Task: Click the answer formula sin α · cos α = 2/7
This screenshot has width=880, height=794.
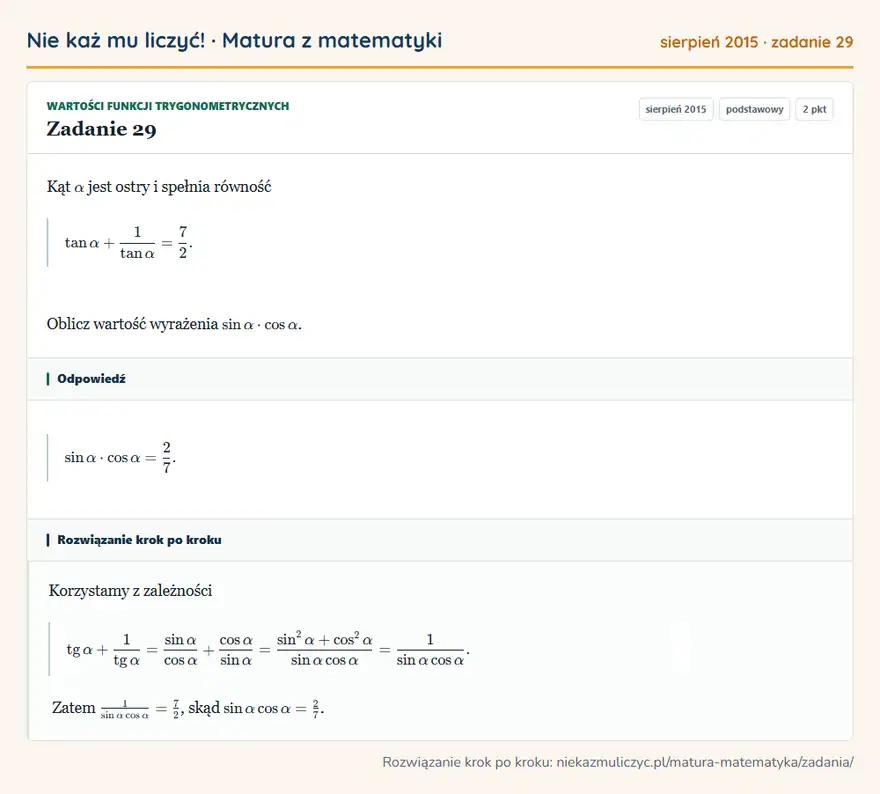Action: (120, 457)
